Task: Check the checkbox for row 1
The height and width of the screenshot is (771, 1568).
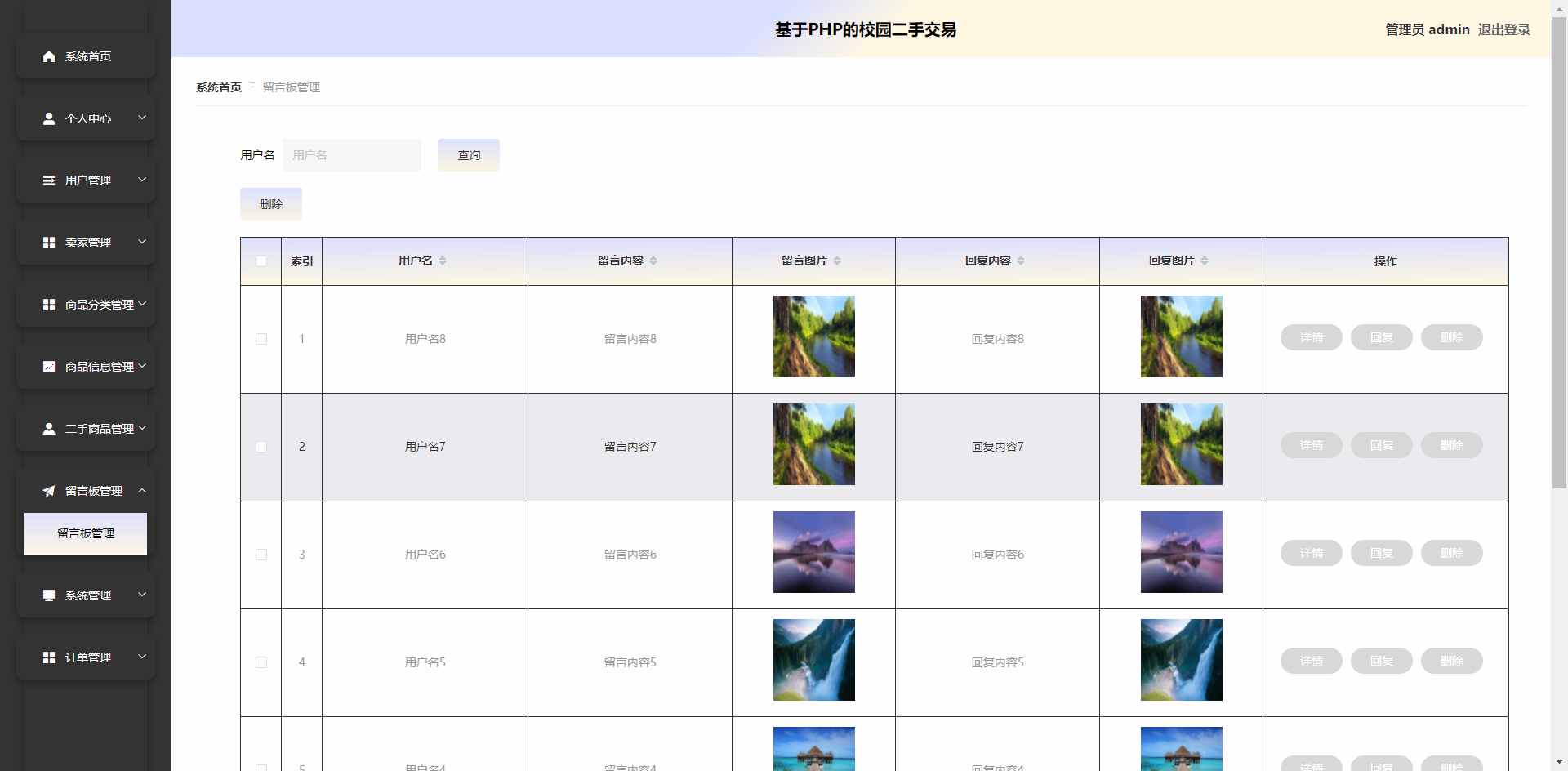Action: click(261, 339)
